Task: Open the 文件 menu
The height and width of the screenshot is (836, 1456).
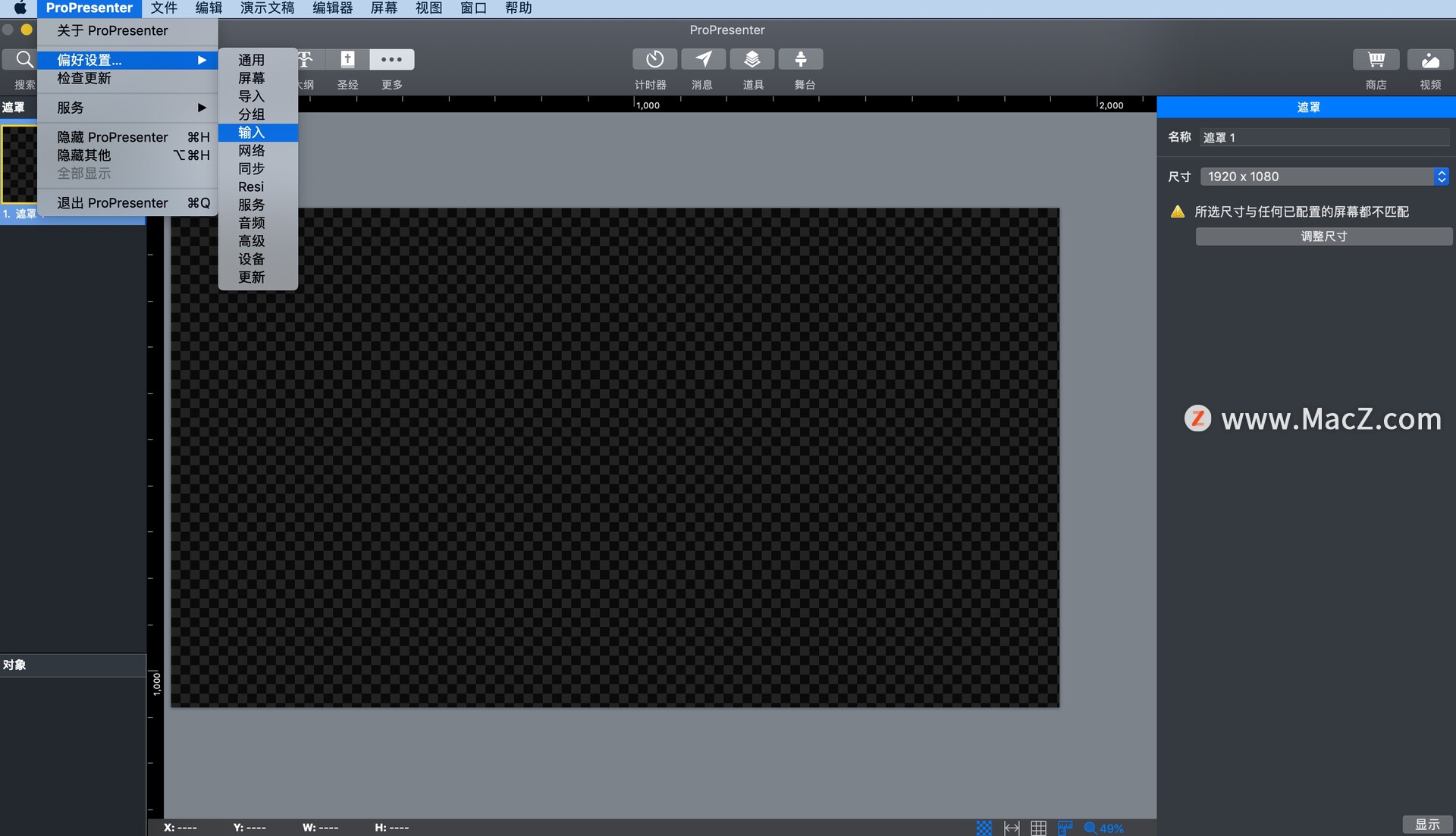Action: pos(164,8)
